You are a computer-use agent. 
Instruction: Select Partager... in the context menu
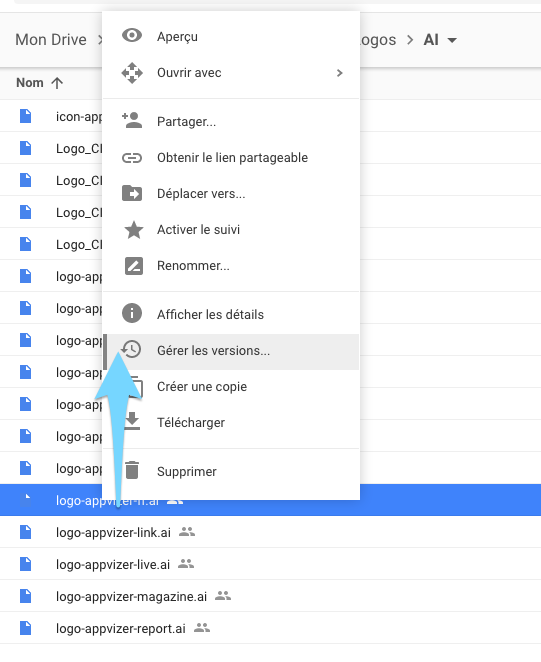pyautogui.click(x=231, y=122)
